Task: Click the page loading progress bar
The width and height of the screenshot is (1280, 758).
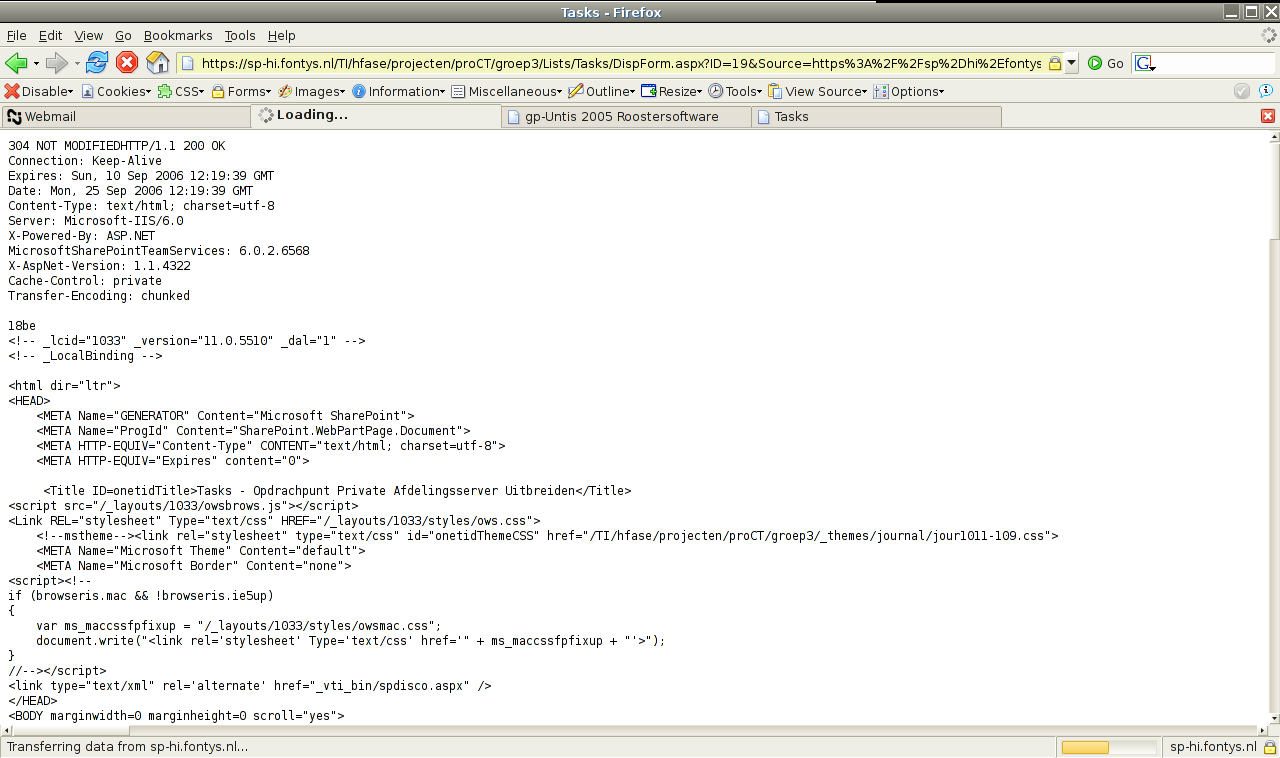Action: (x=1108, y=747)
